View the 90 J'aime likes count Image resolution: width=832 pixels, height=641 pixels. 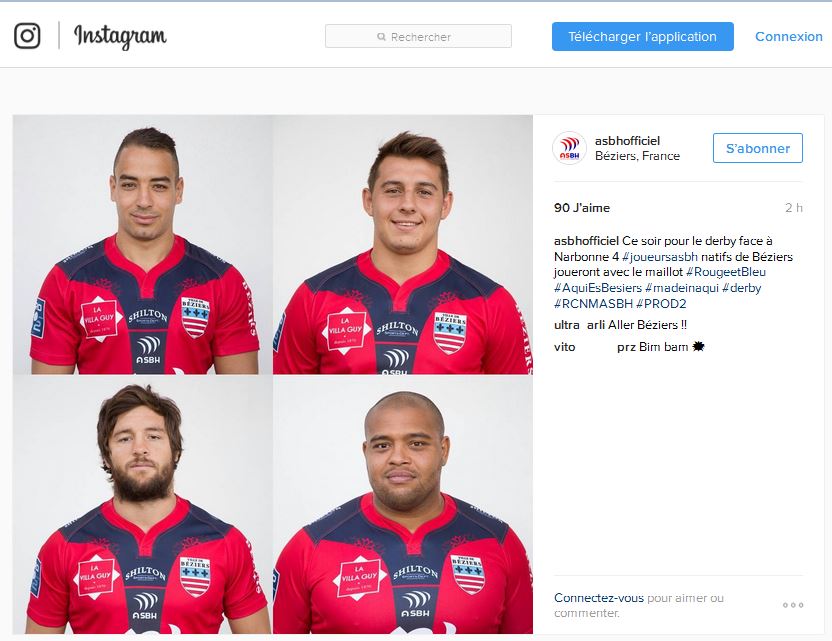coord(582,208)
